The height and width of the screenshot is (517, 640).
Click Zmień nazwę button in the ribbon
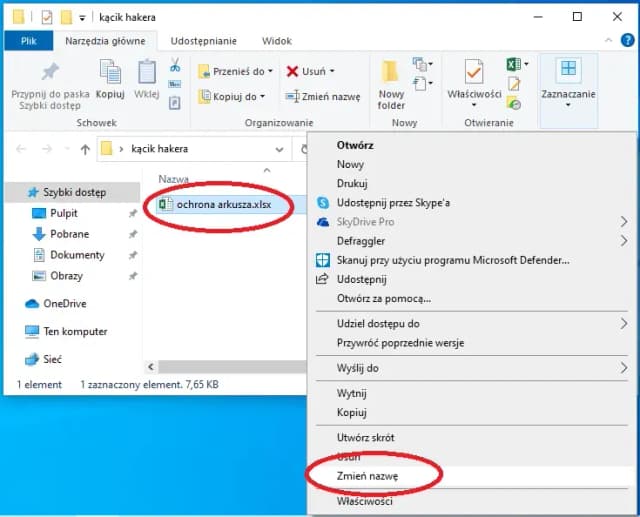click(322, 97)
